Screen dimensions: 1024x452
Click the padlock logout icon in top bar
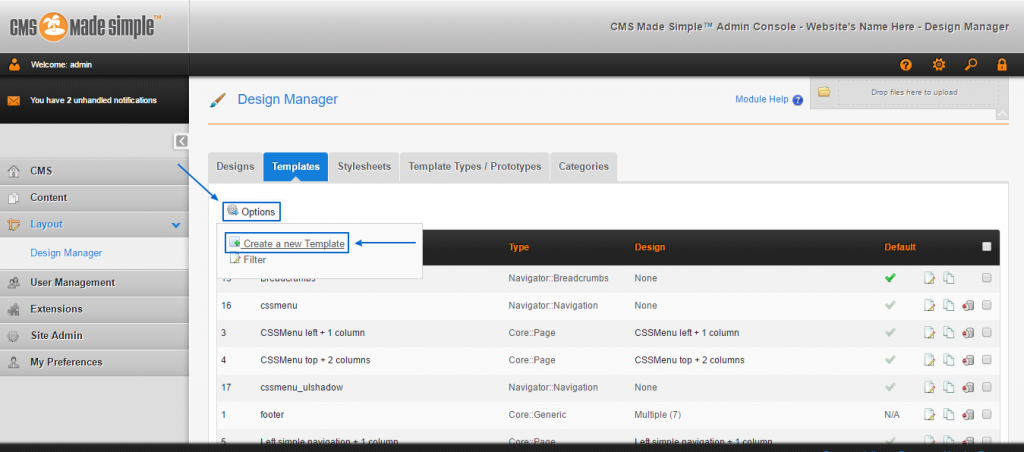pyautogui.click(x=1002, y=65)
